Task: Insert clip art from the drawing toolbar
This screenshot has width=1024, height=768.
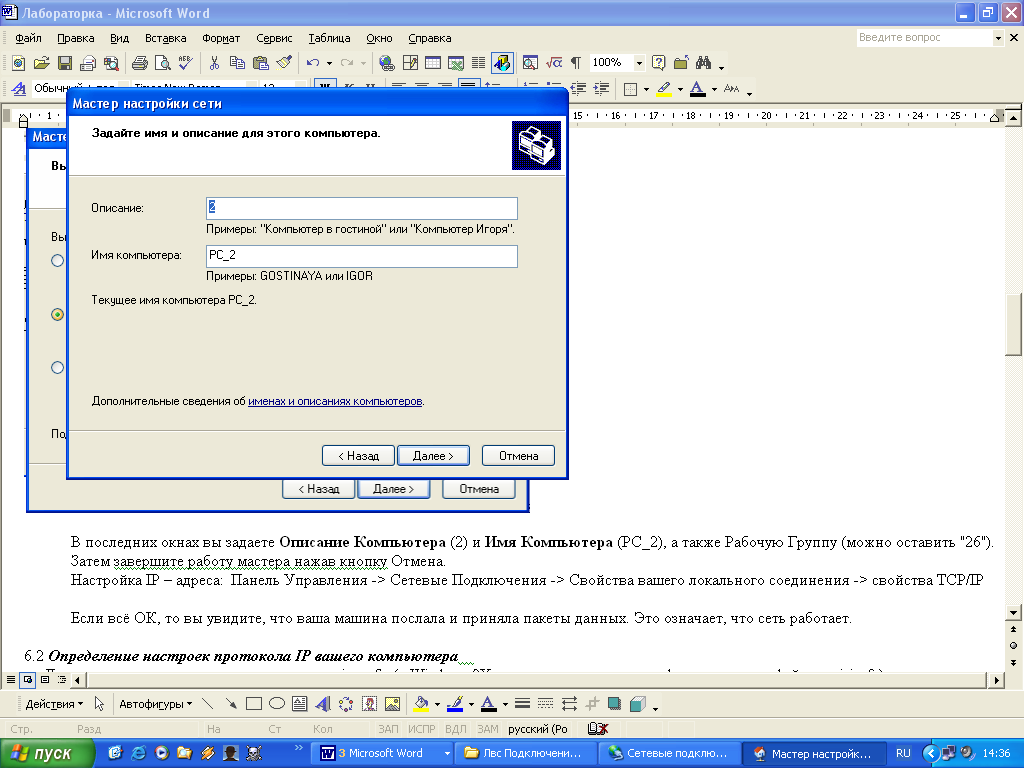Action: (370, 703)
